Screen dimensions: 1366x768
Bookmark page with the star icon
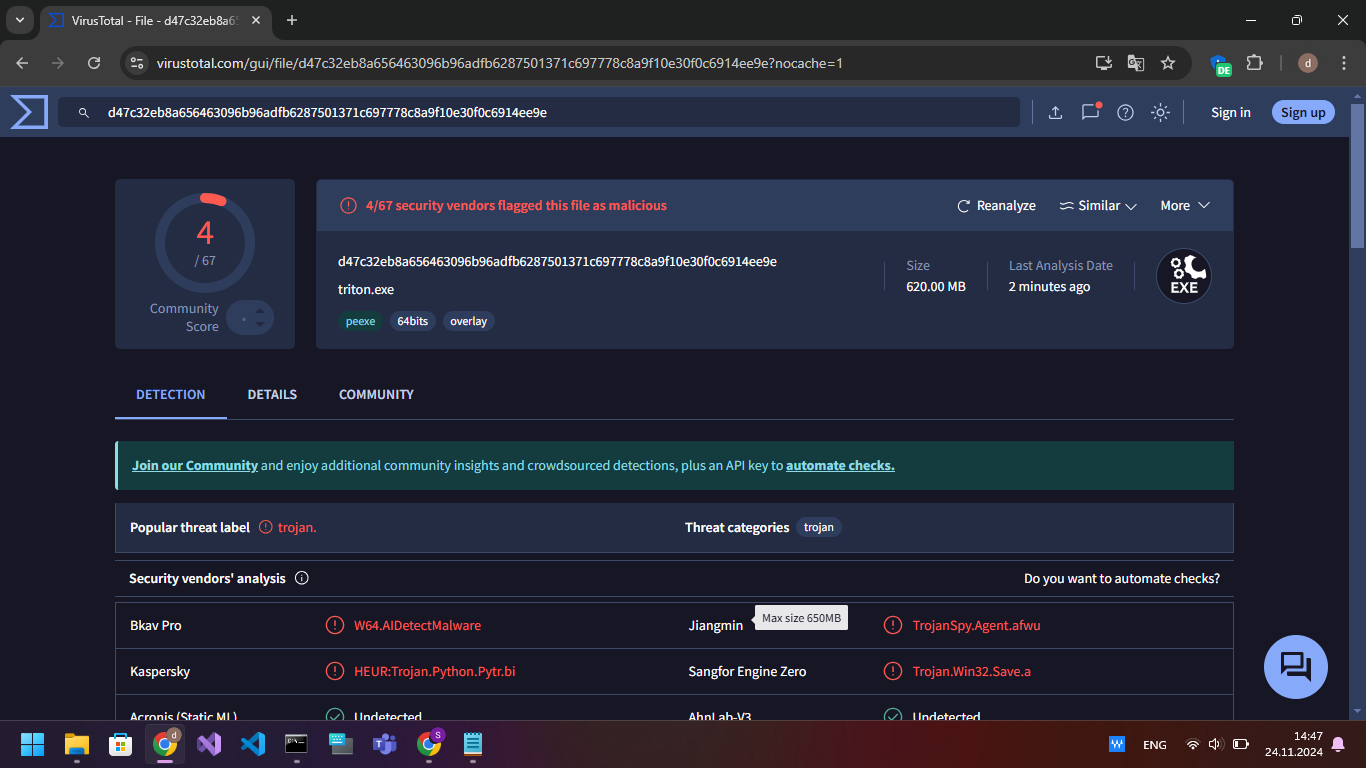pyautogui.click(x=1168, y=63)
